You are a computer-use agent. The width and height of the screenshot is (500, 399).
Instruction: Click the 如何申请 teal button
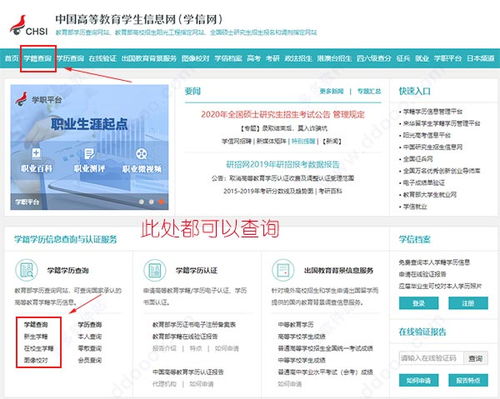pos(419,380)
